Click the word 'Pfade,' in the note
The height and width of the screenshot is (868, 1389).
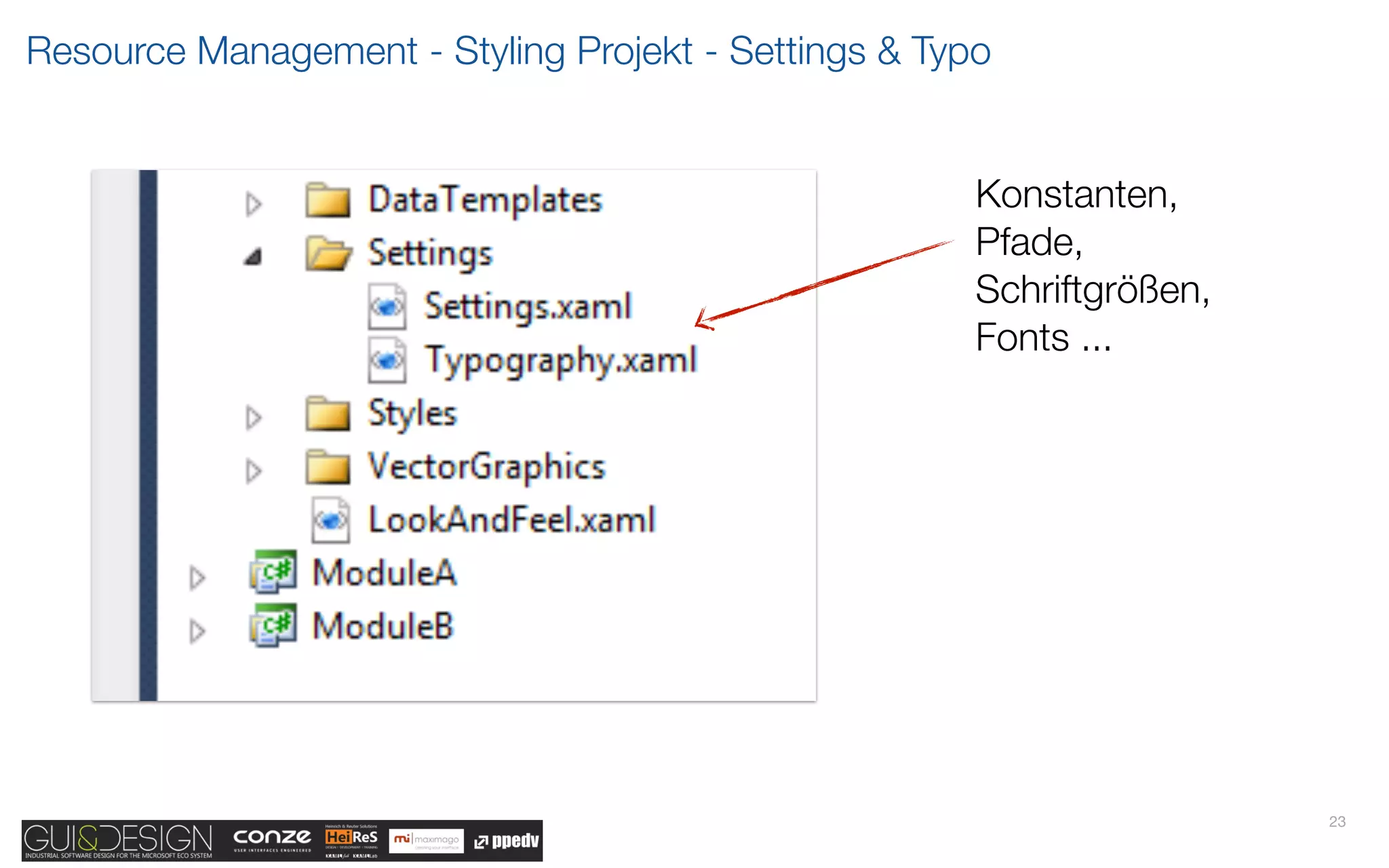pos(1029,242)
